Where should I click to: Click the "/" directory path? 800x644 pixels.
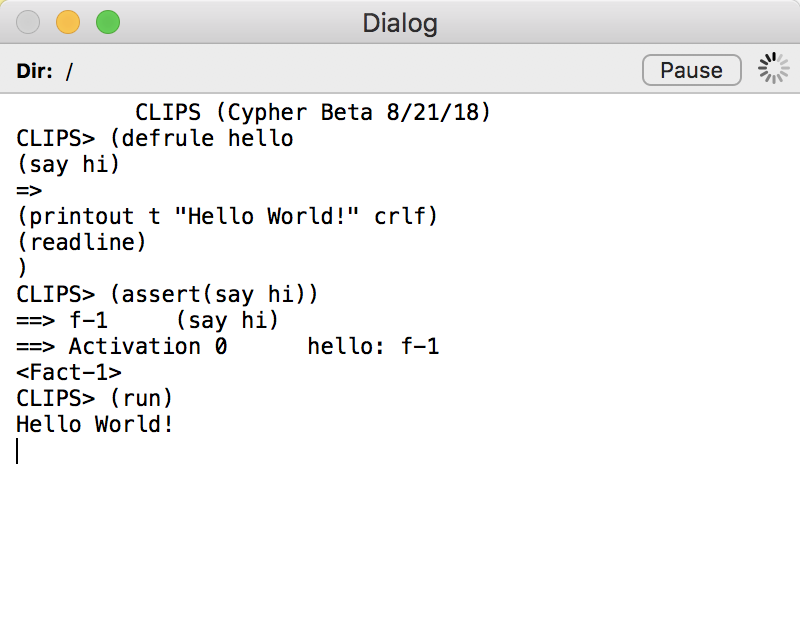point(69,71)
